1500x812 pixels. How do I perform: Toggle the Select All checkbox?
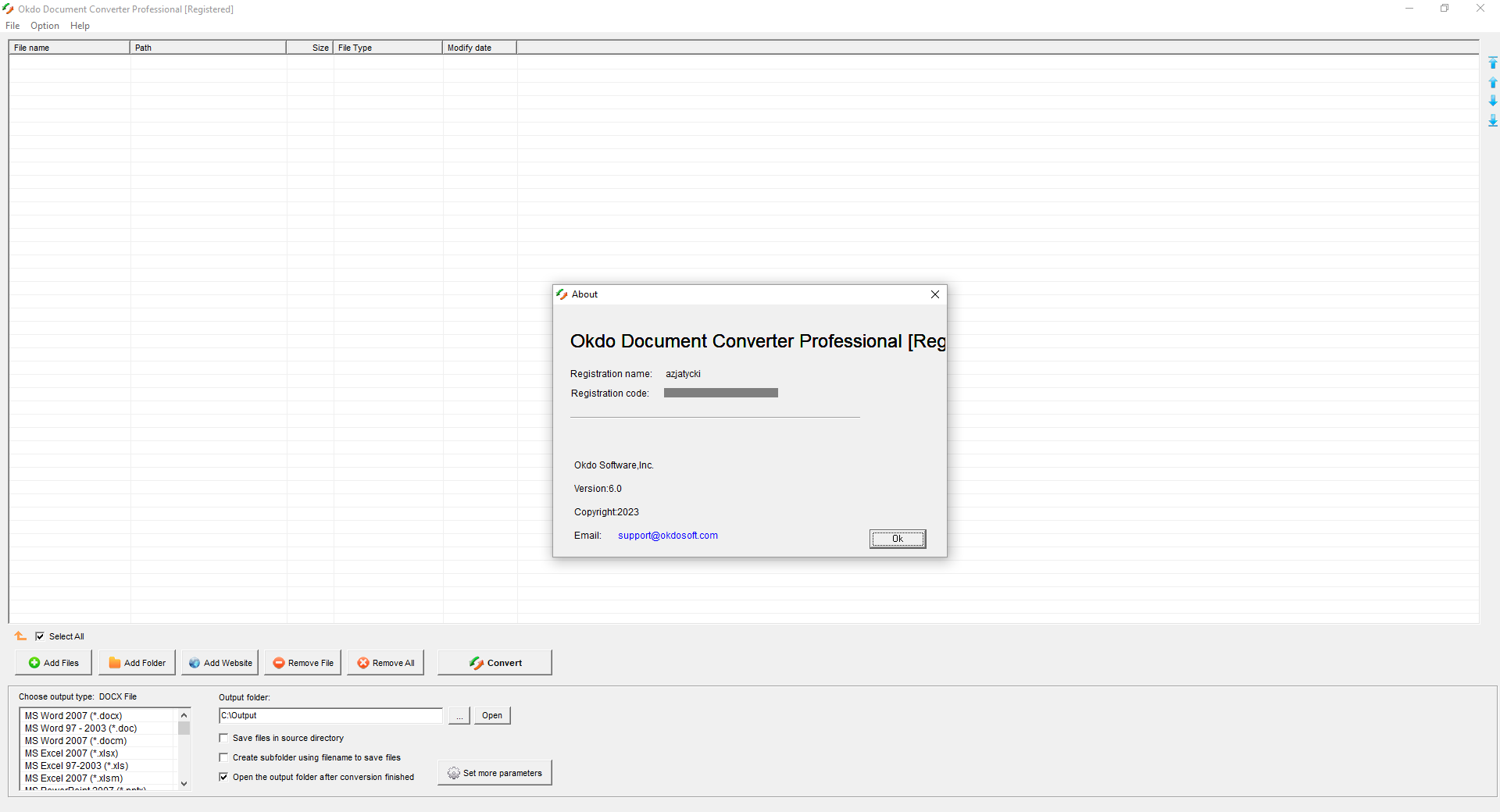point(40,636)
